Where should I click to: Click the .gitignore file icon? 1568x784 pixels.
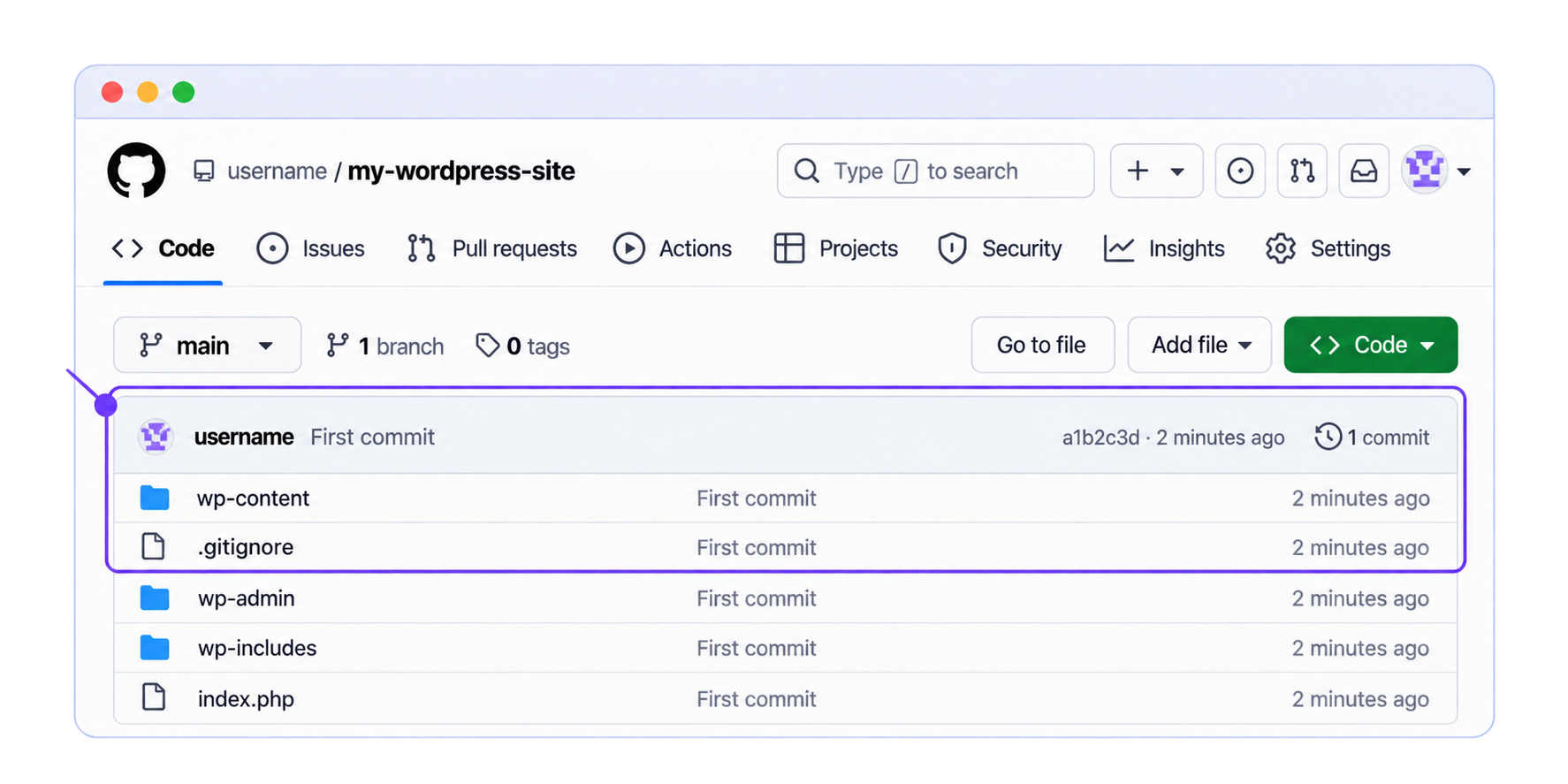154,546
